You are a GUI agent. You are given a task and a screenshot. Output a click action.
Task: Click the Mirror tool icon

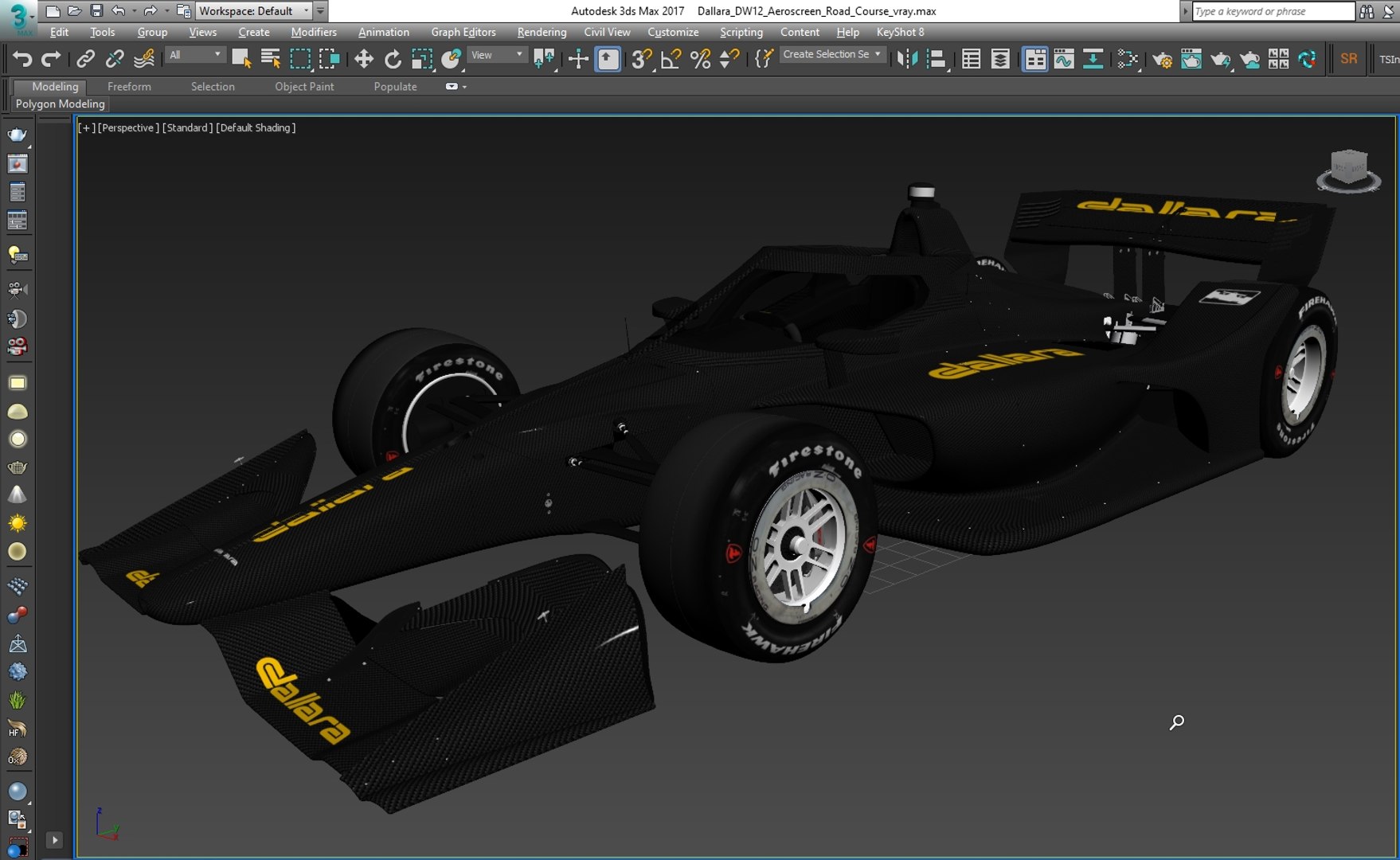[x=907, y=59]
